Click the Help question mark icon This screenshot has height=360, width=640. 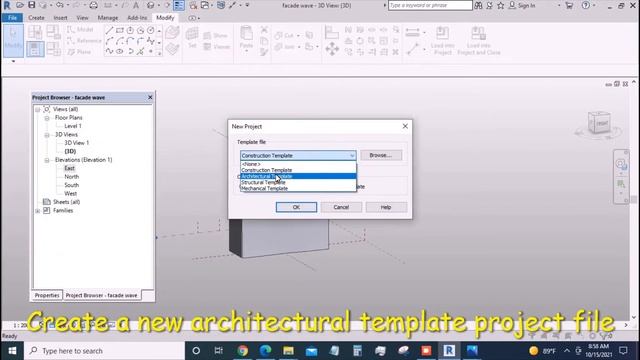(x=586, y=5)
